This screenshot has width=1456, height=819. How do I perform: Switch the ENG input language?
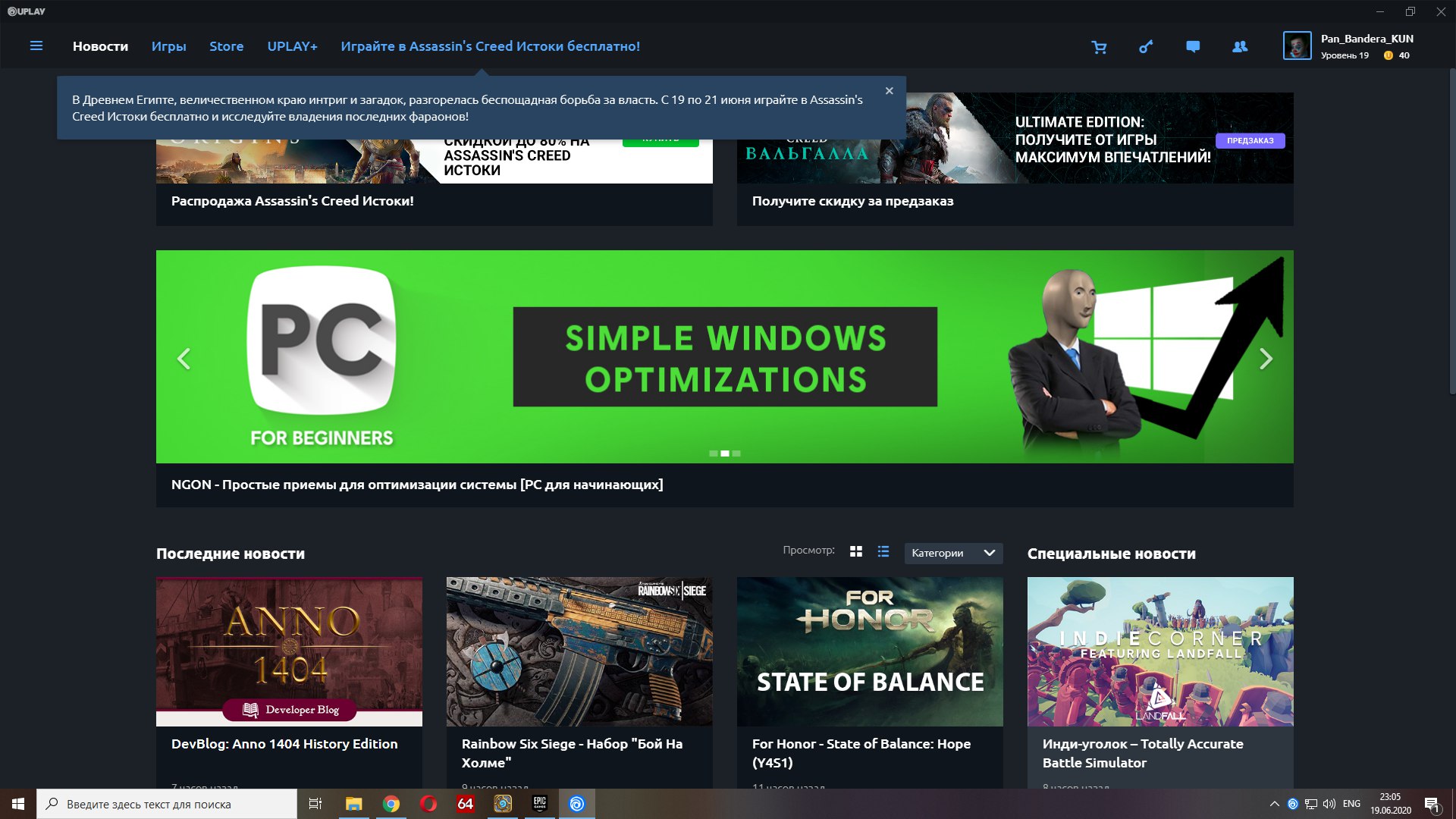tap(1351, 804)
